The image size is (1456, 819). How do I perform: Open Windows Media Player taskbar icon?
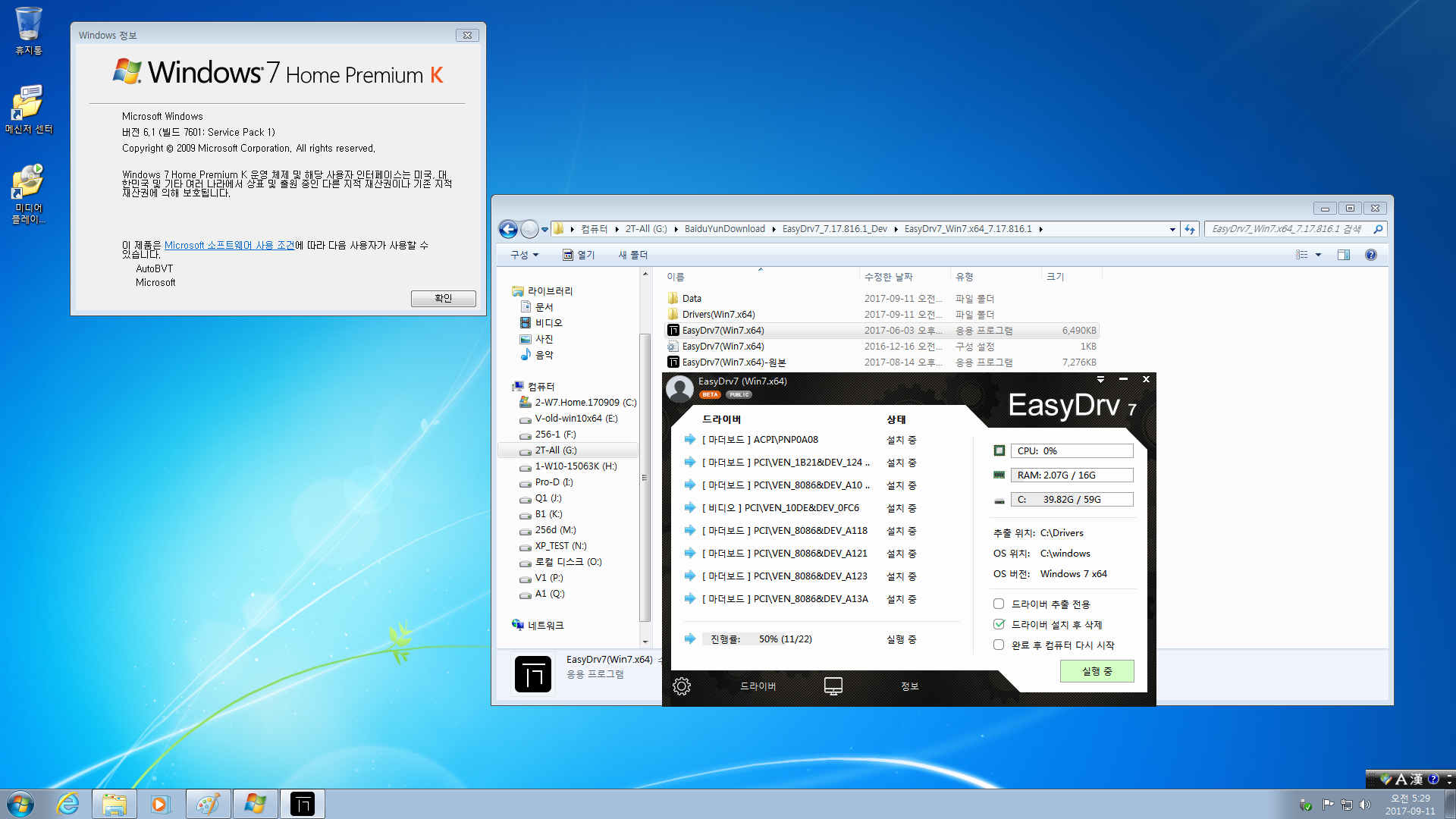[161, 804]
